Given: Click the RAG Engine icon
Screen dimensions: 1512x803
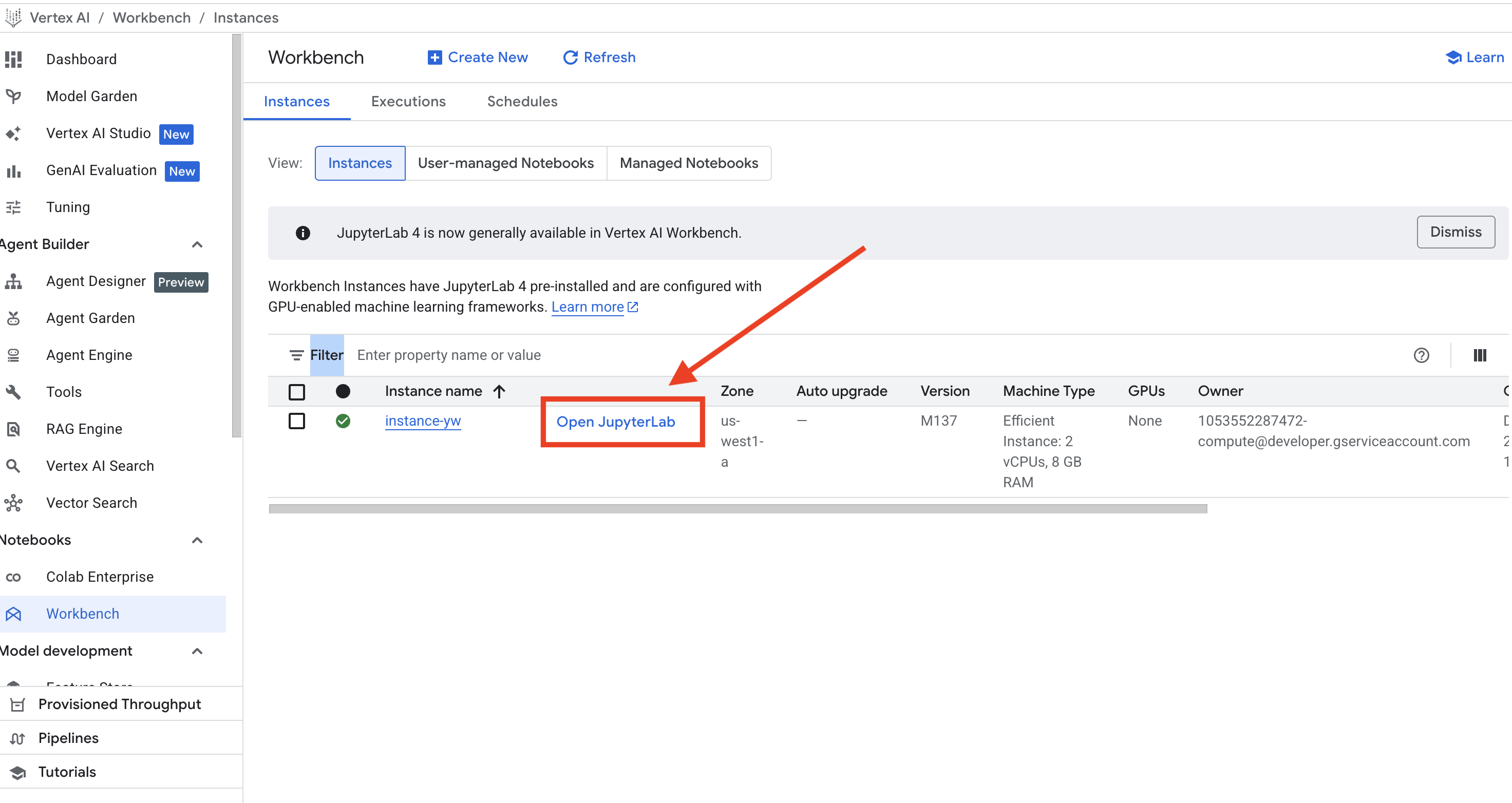Looking at the screenshot, I should point(13,429).
